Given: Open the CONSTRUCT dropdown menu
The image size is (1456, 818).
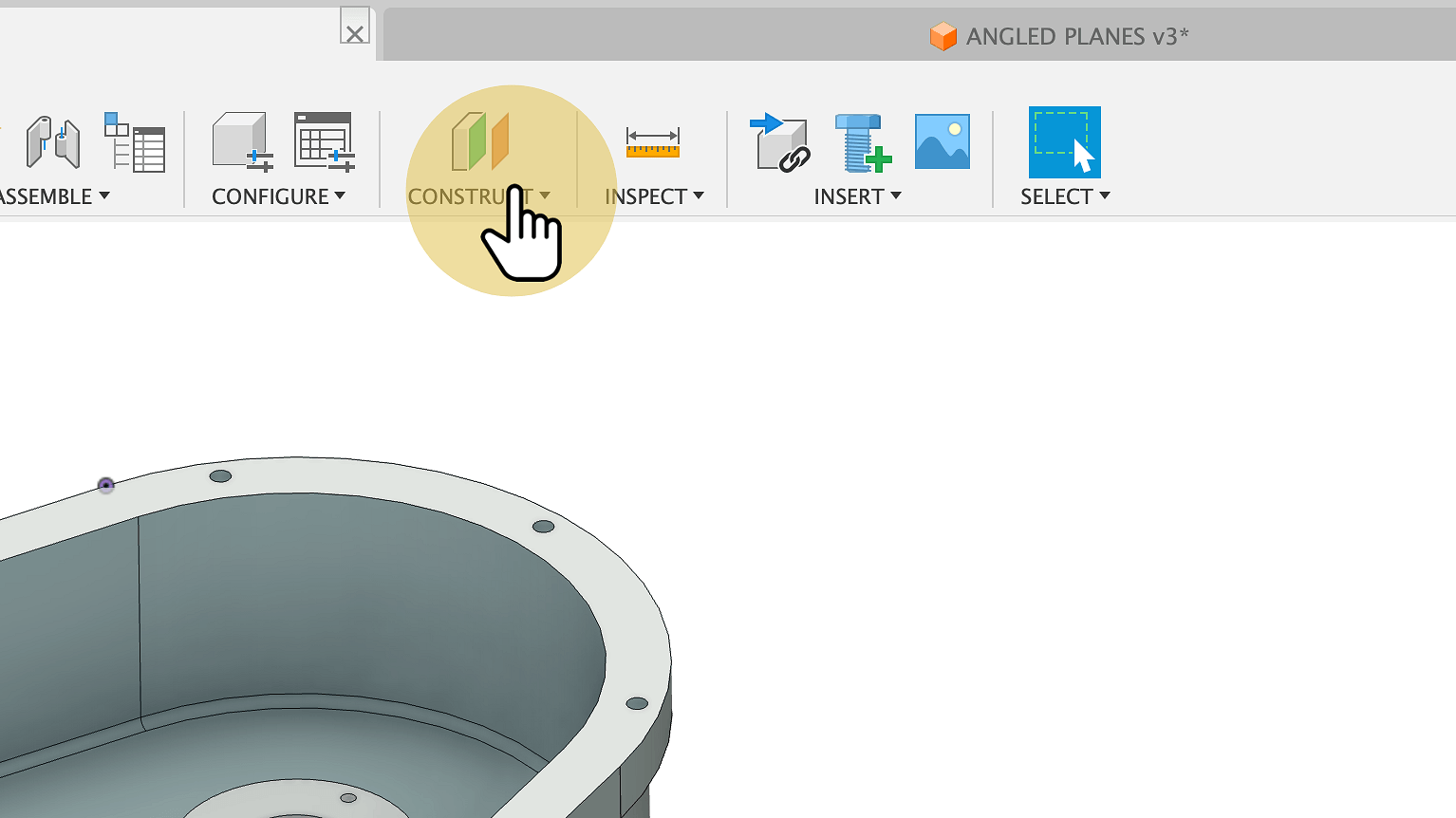Looking at the screenshot, I should (x=479, y=196).
